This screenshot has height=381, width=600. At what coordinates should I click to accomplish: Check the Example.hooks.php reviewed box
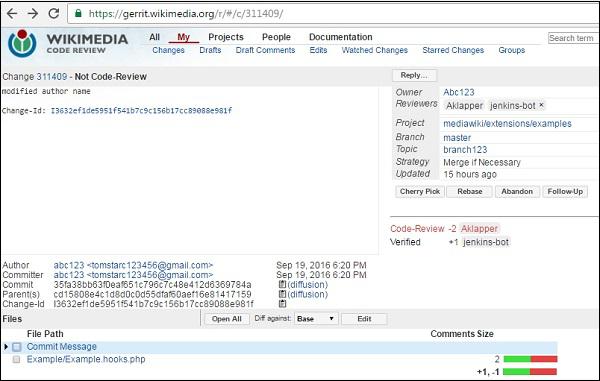[16, 359]
